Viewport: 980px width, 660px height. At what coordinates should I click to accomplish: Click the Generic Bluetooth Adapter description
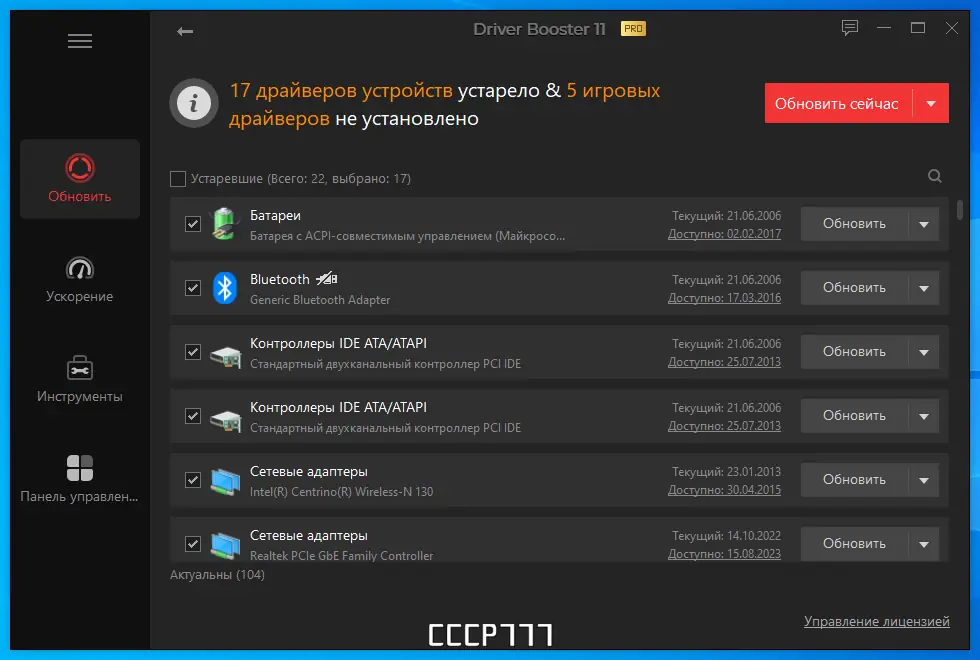pyautogui.click(x=320, y=300)
